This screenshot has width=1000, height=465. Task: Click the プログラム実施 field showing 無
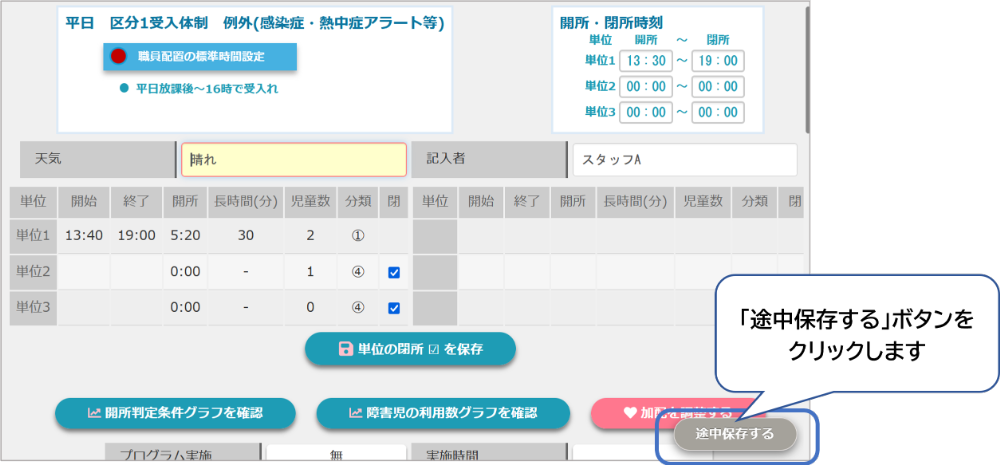point(336,455)
